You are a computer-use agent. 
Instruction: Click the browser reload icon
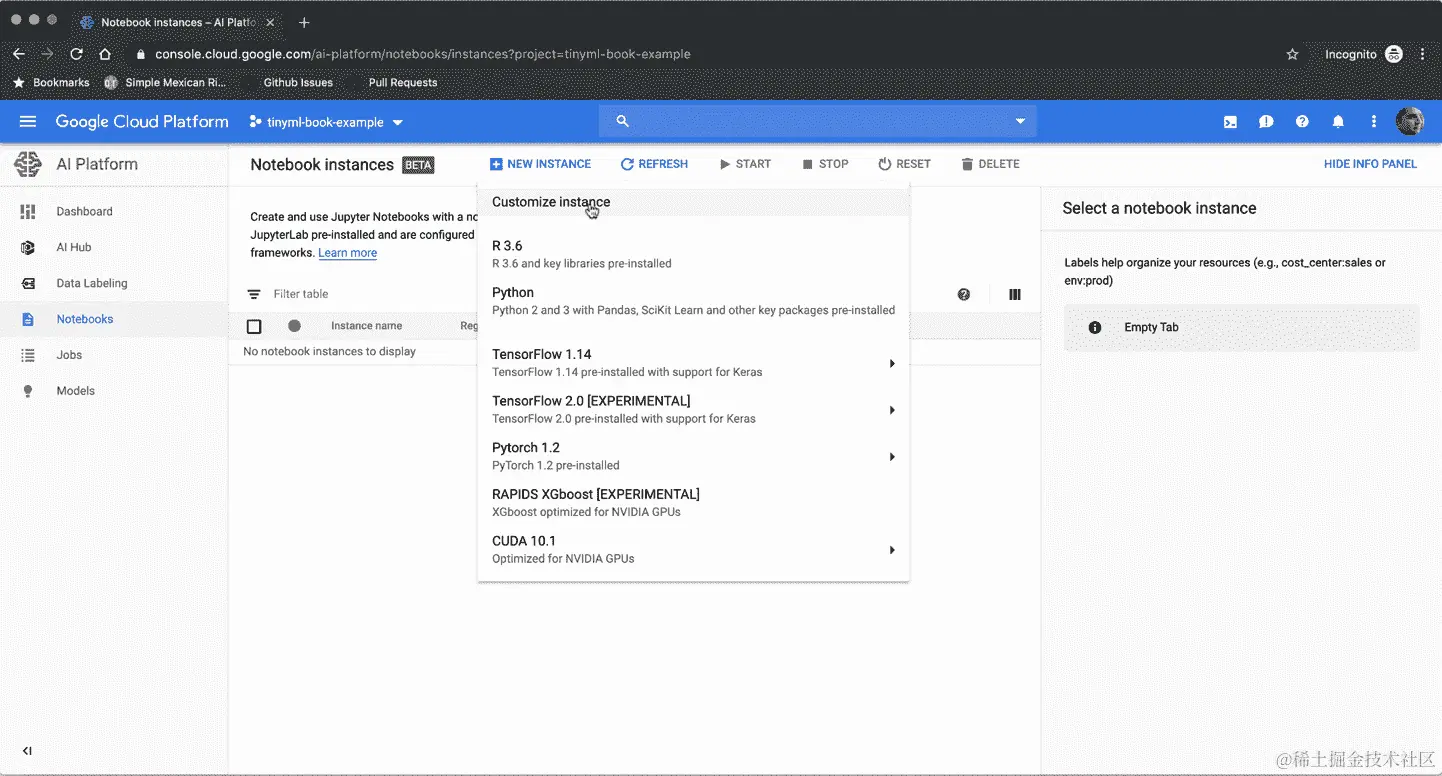click(x=76, y=54)
